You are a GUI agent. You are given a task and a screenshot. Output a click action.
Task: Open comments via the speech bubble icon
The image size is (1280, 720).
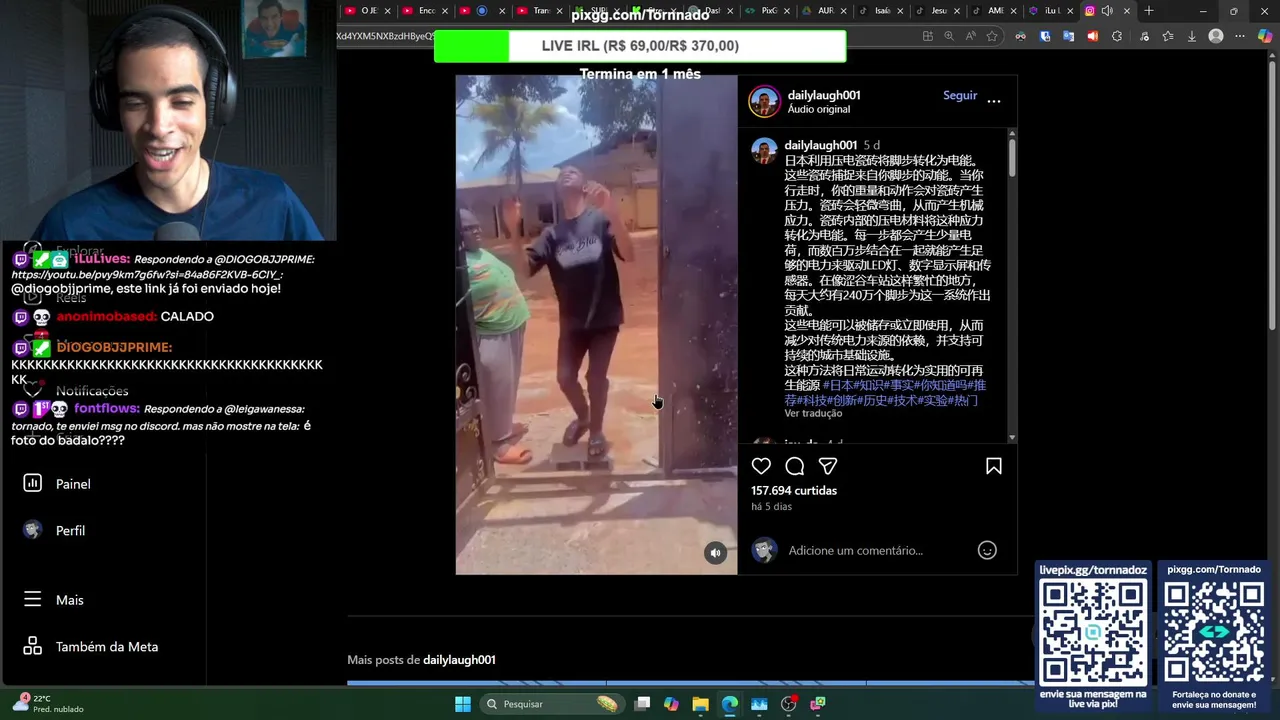click(x=795, y=466)
